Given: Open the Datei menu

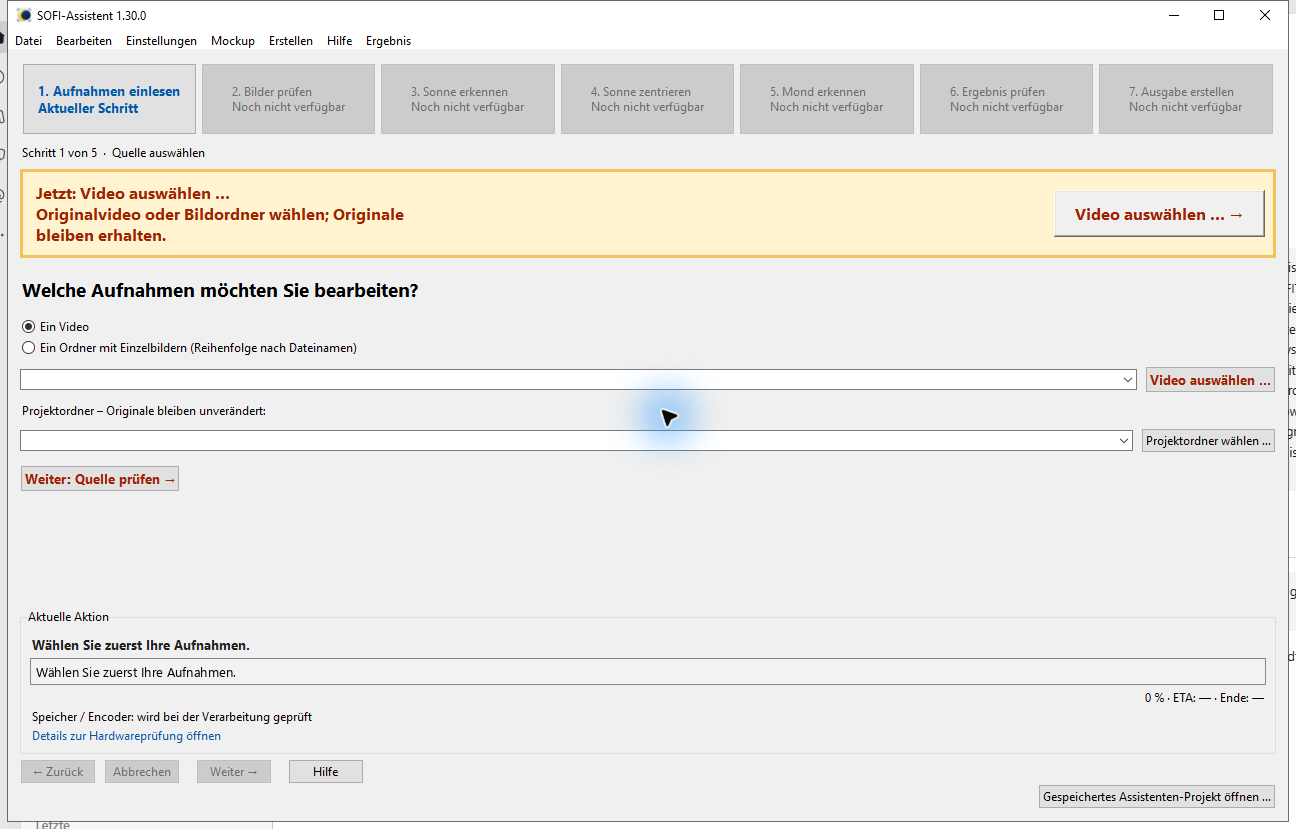Looking at the screenshot, I should (28, 41).
